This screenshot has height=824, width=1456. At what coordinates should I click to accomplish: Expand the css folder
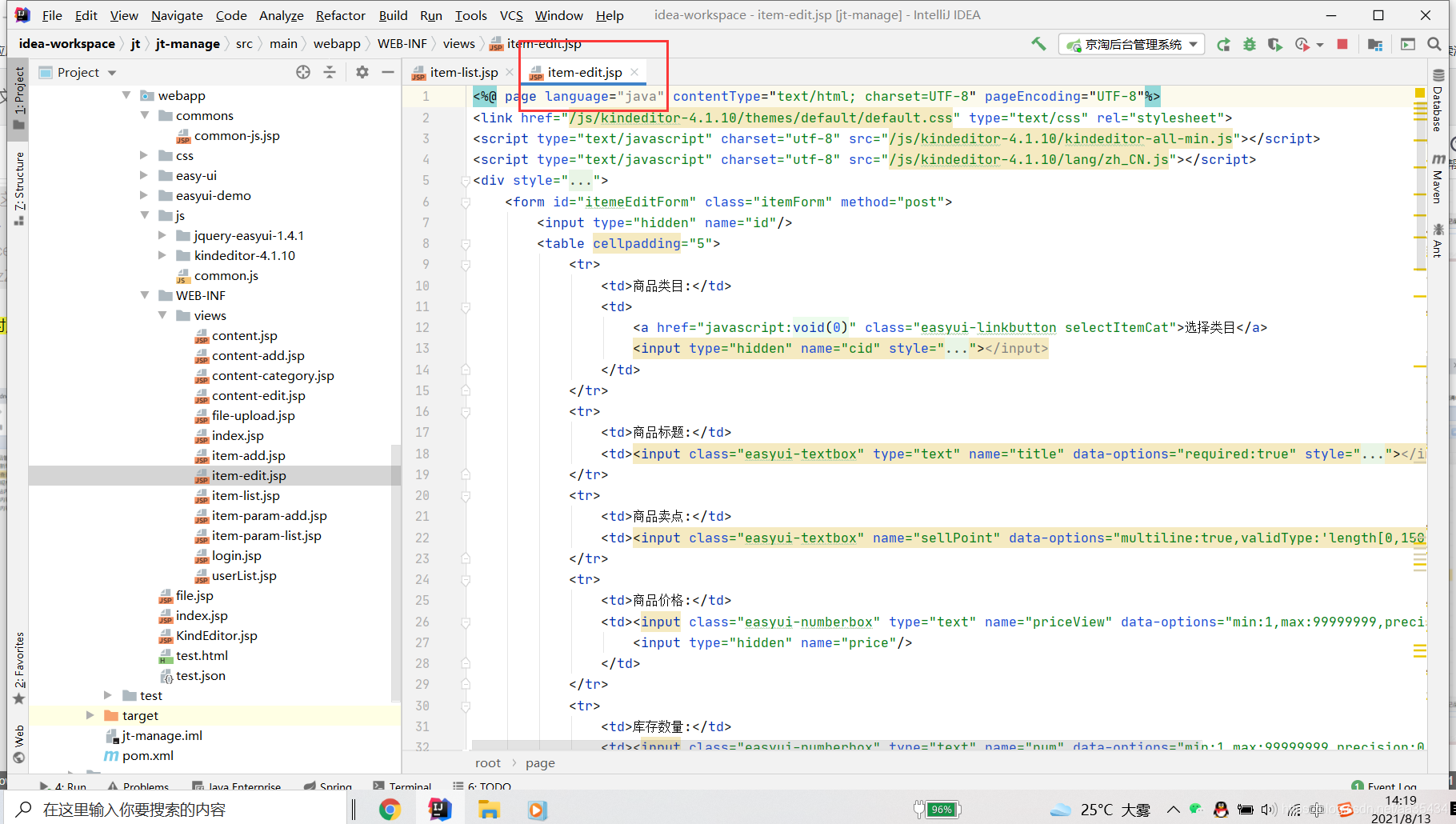[x=144, y=155]
